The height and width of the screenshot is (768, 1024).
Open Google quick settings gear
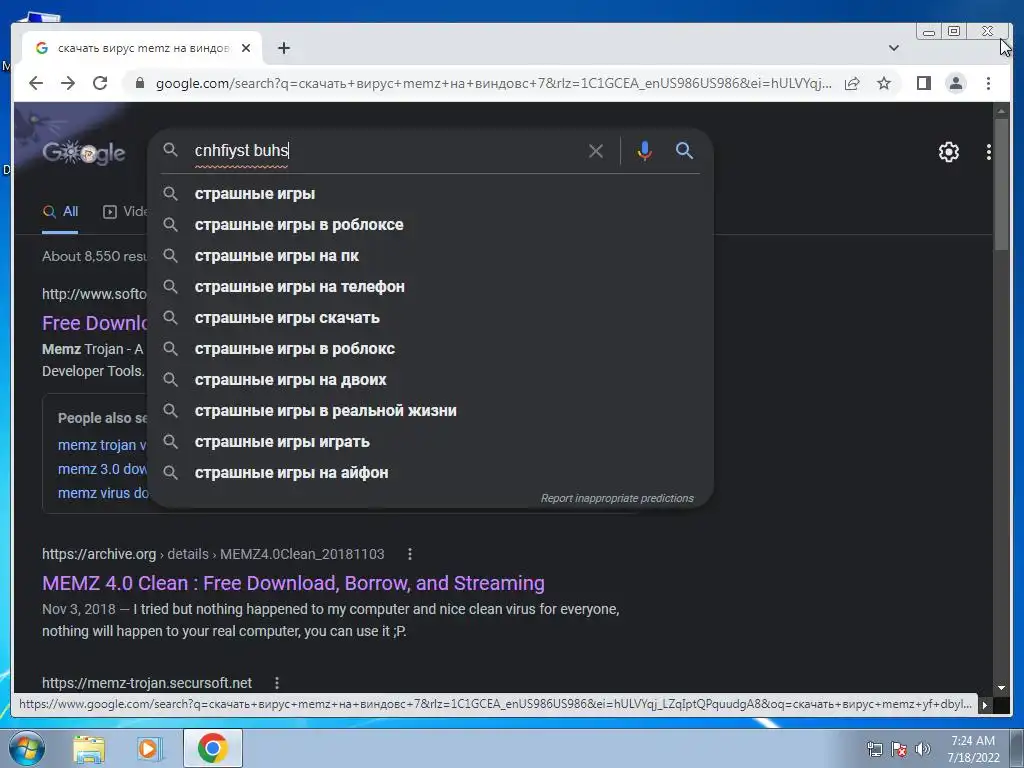(x=948, y=152)
